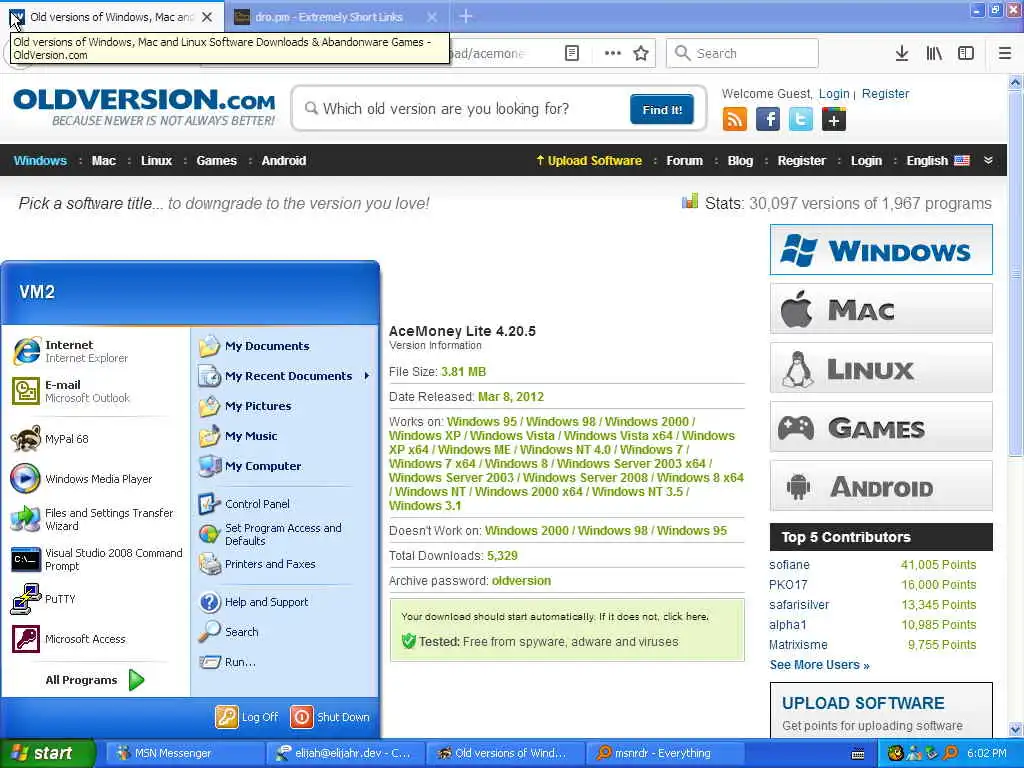Click the Shut Down button
The image size is (1024, 768).
pos(330,717)
